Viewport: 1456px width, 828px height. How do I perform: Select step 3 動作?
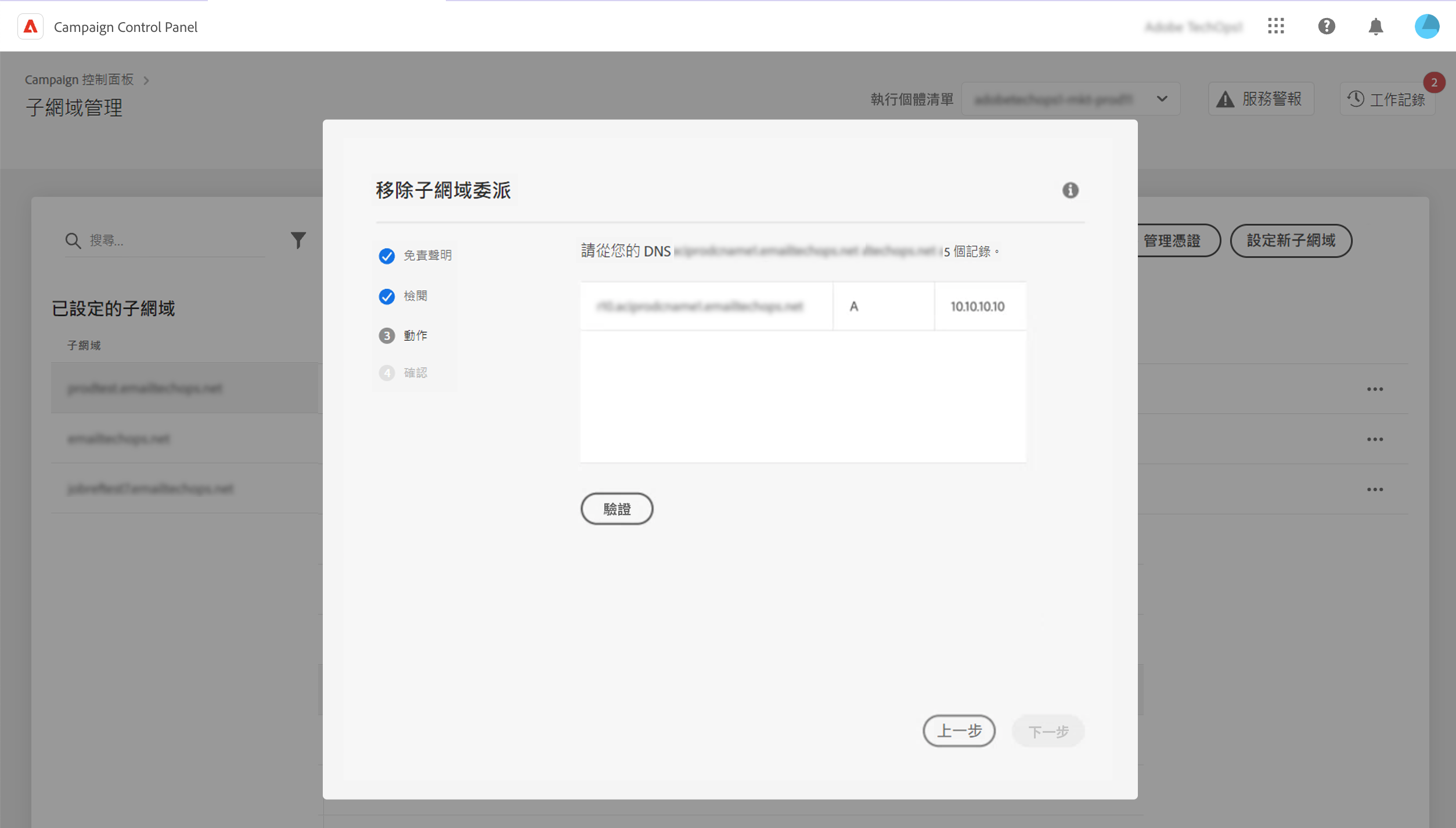point(403,336)
